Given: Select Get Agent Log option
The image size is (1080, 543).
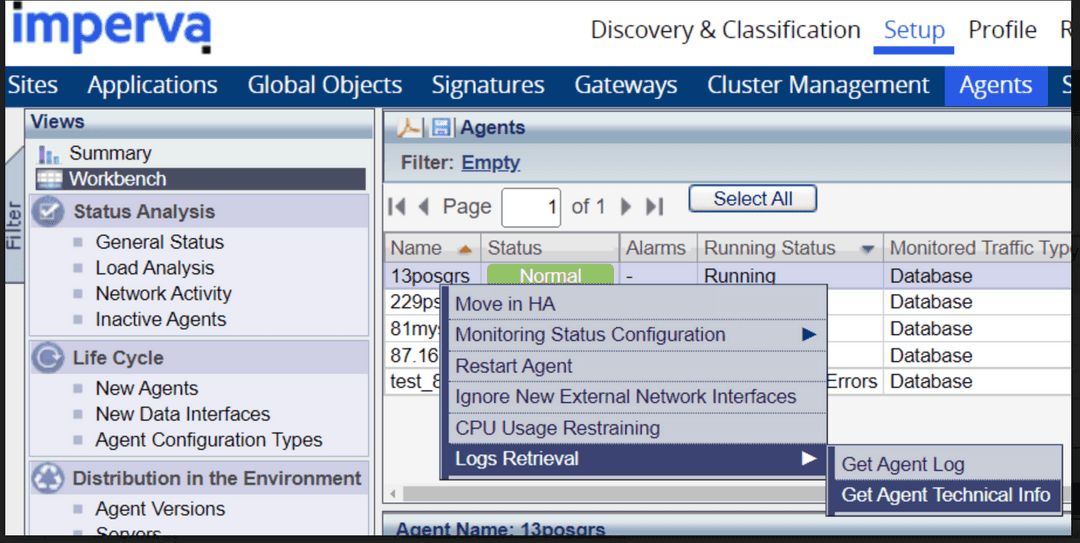Looking at the screenshot, I should [903, 464].
